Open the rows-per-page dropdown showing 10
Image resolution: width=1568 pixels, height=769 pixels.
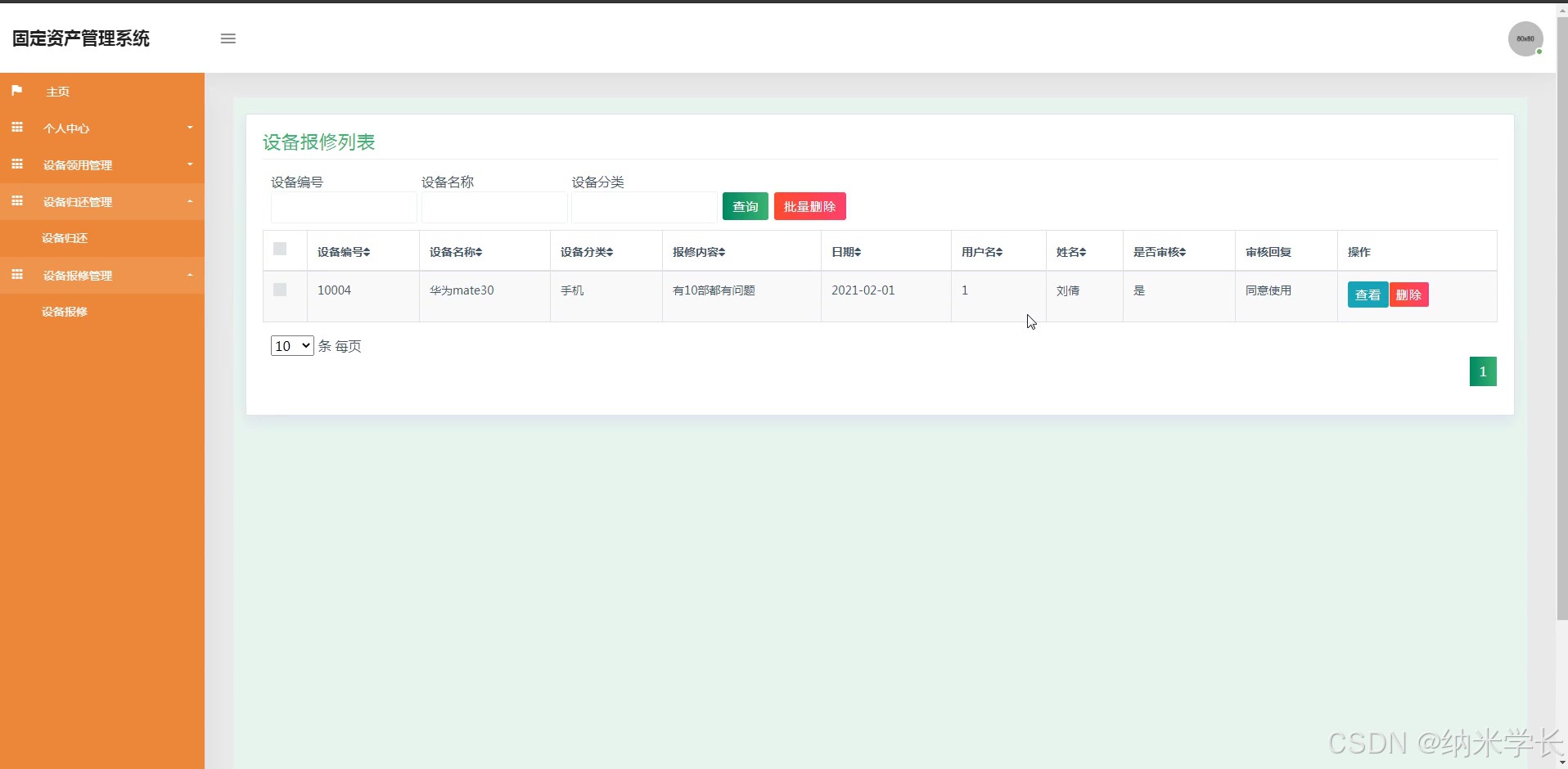(292, 346)
